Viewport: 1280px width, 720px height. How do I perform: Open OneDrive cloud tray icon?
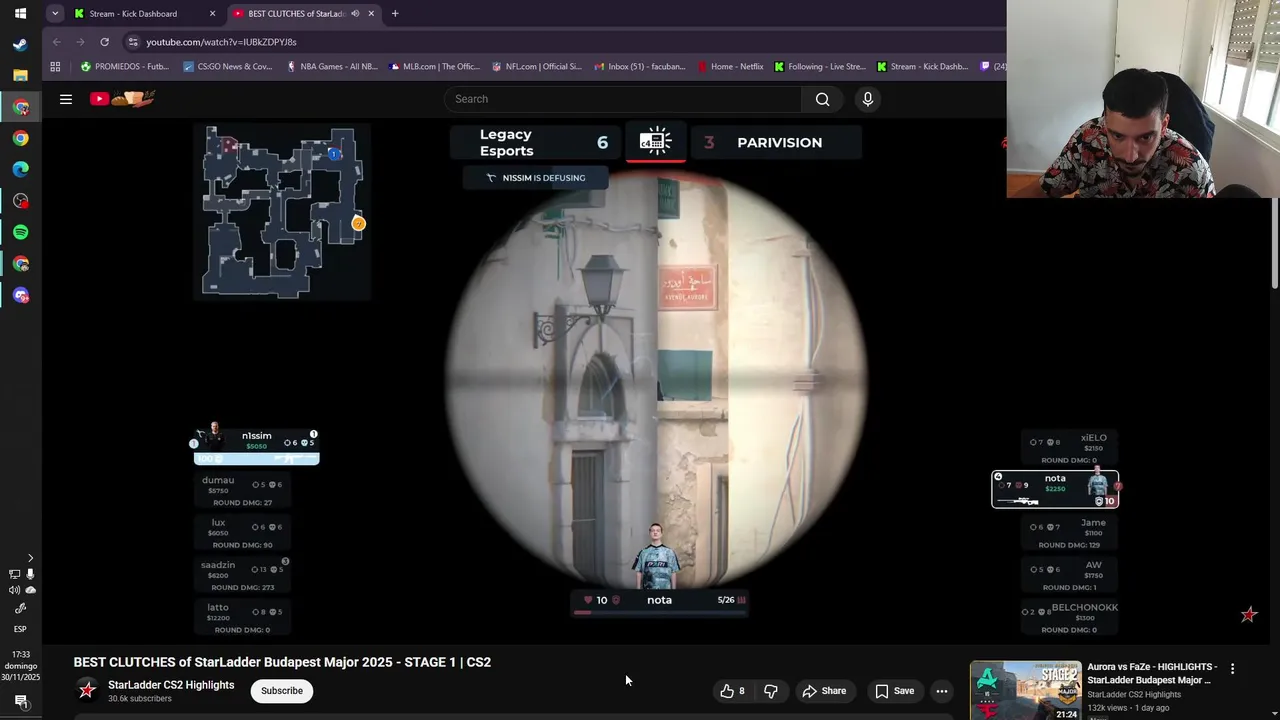30,590
